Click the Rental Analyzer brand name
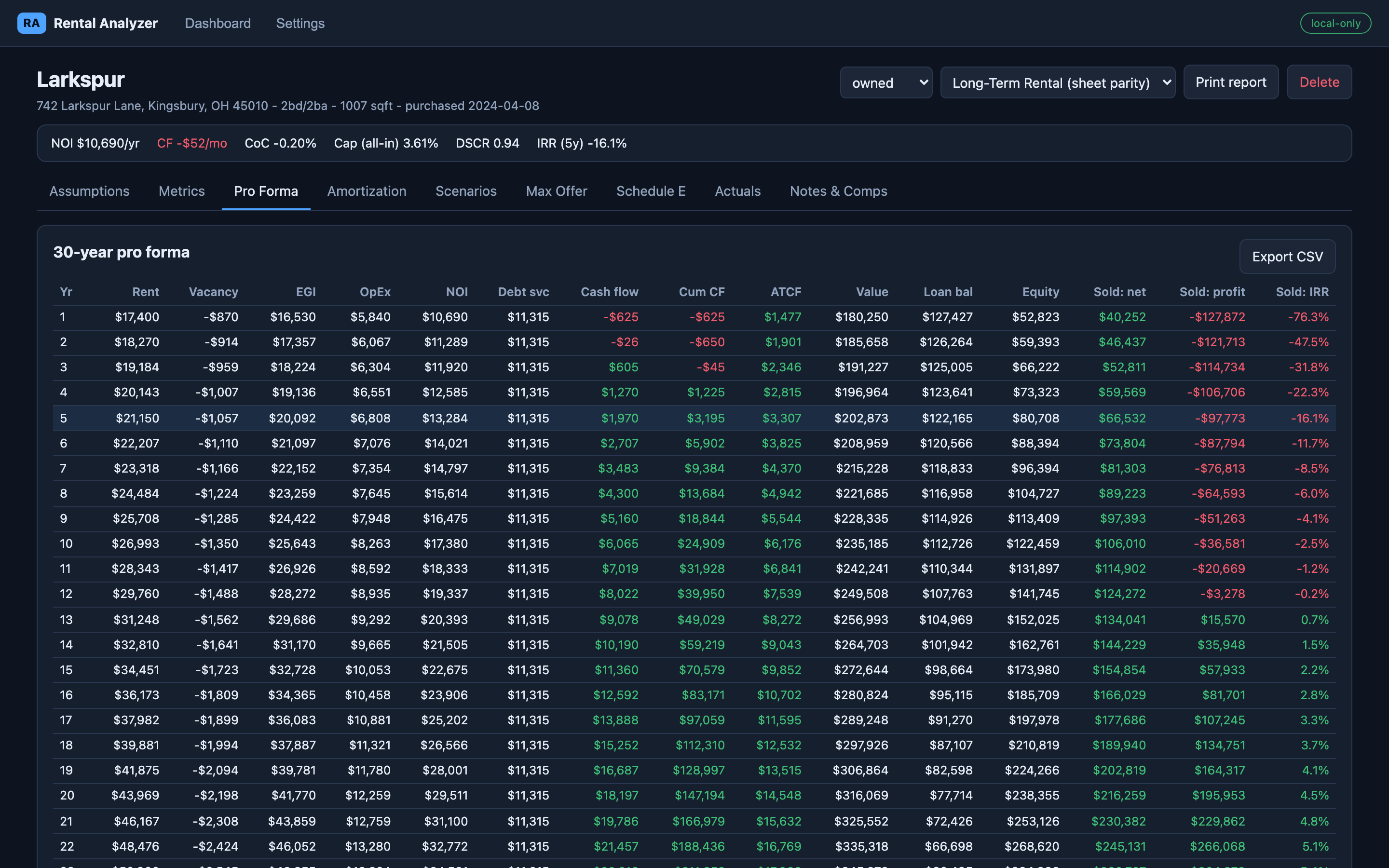This screenshot has width=1389, height=868. (x=106, y=23)
